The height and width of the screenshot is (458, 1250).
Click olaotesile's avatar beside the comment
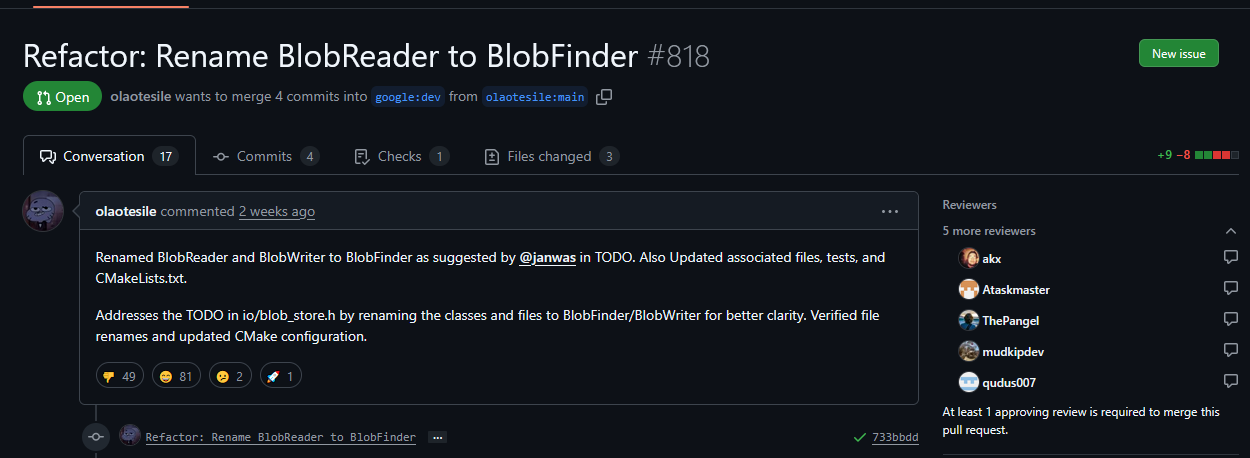[x=43, y=212]
